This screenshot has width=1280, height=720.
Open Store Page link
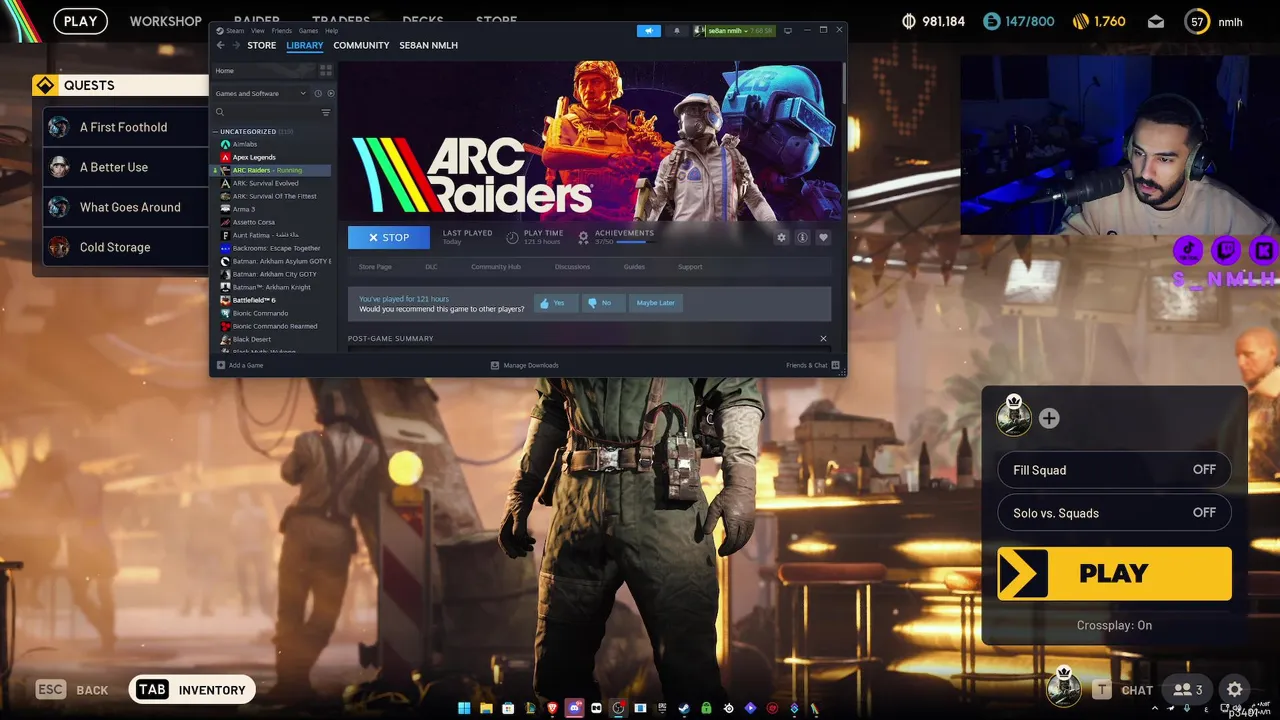[x=375, y=267]
